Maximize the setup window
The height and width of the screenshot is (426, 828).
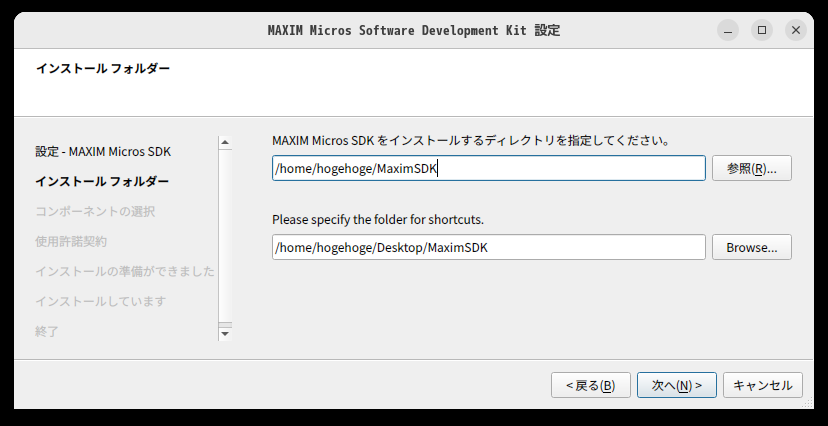[762, 30]
